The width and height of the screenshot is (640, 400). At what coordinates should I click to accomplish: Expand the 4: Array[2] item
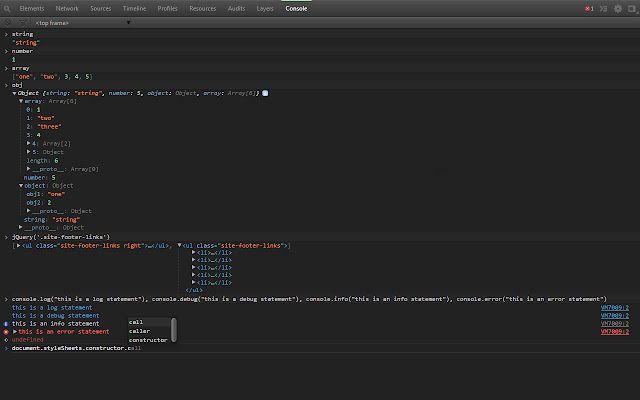point(28,143)
